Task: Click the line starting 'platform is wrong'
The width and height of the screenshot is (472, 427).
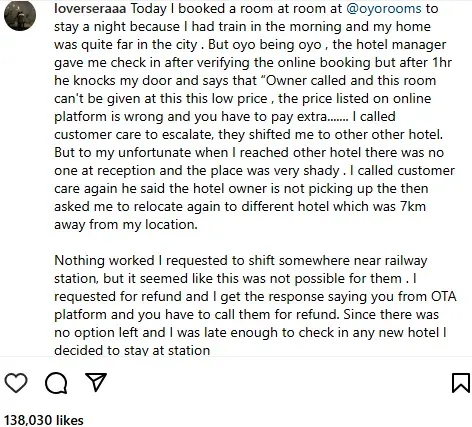Action: 225,117
